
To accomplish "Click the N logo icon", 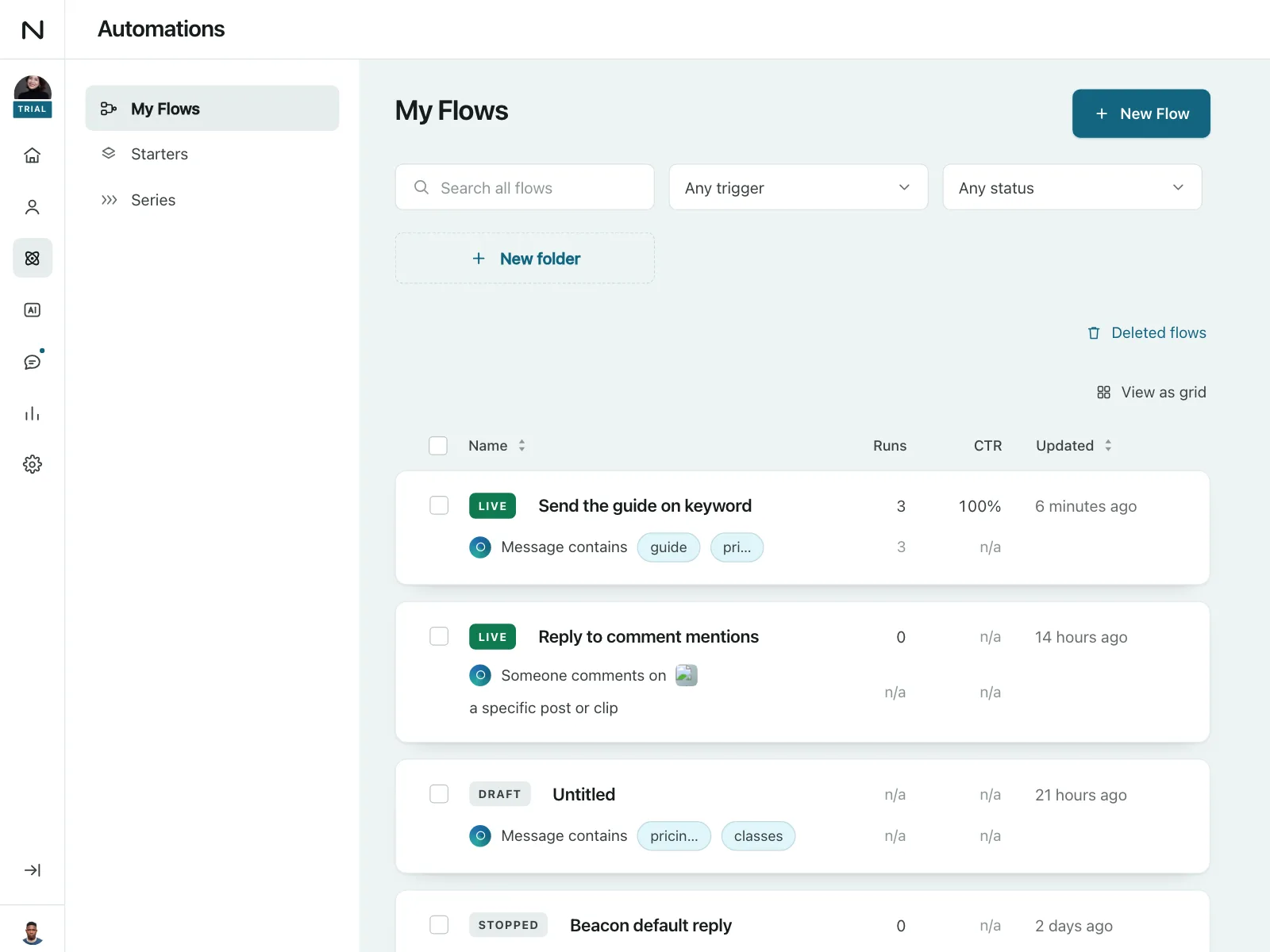I will coord(33,29).
